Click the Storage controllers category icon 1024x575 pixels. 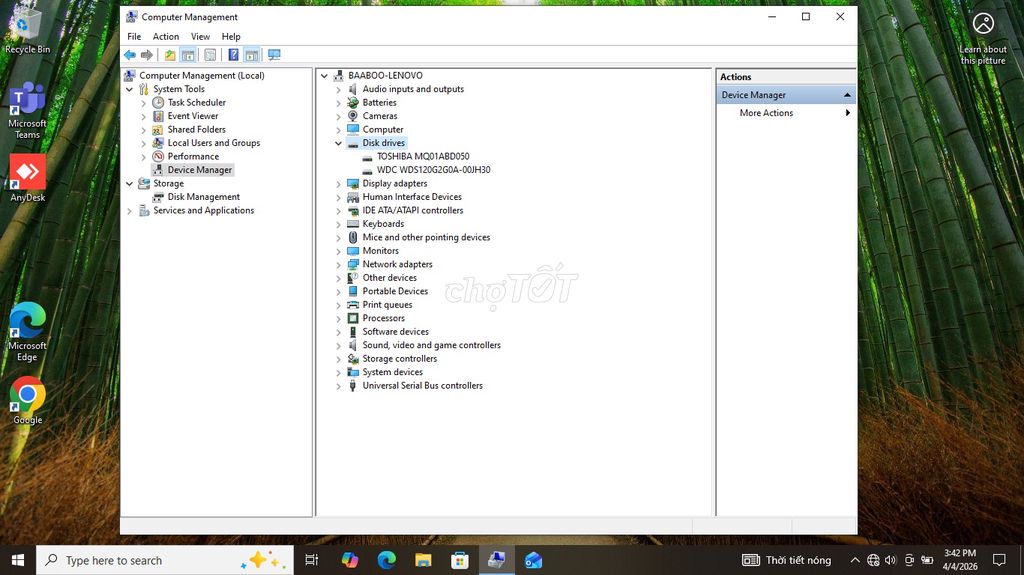353,359
